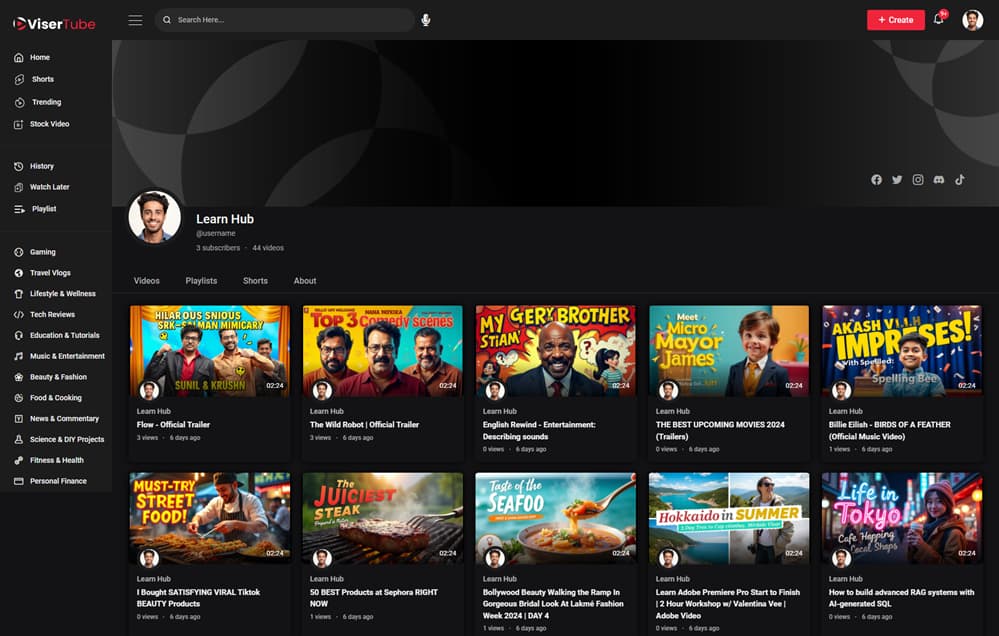Click the History clock icon
Screen dimensions: 999x636
pyautogui.click(x=18, y=166)
